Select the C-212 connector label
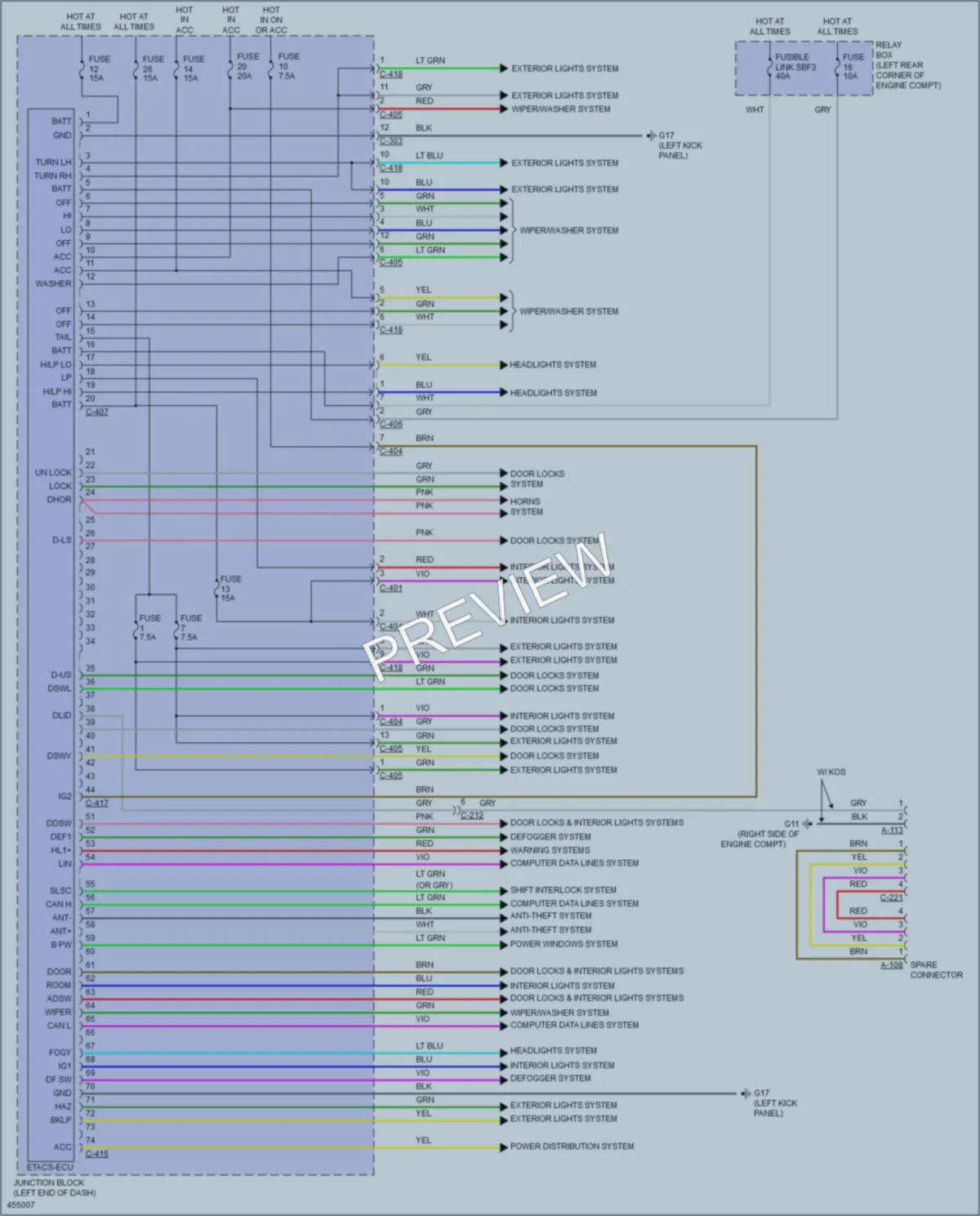 473,816
